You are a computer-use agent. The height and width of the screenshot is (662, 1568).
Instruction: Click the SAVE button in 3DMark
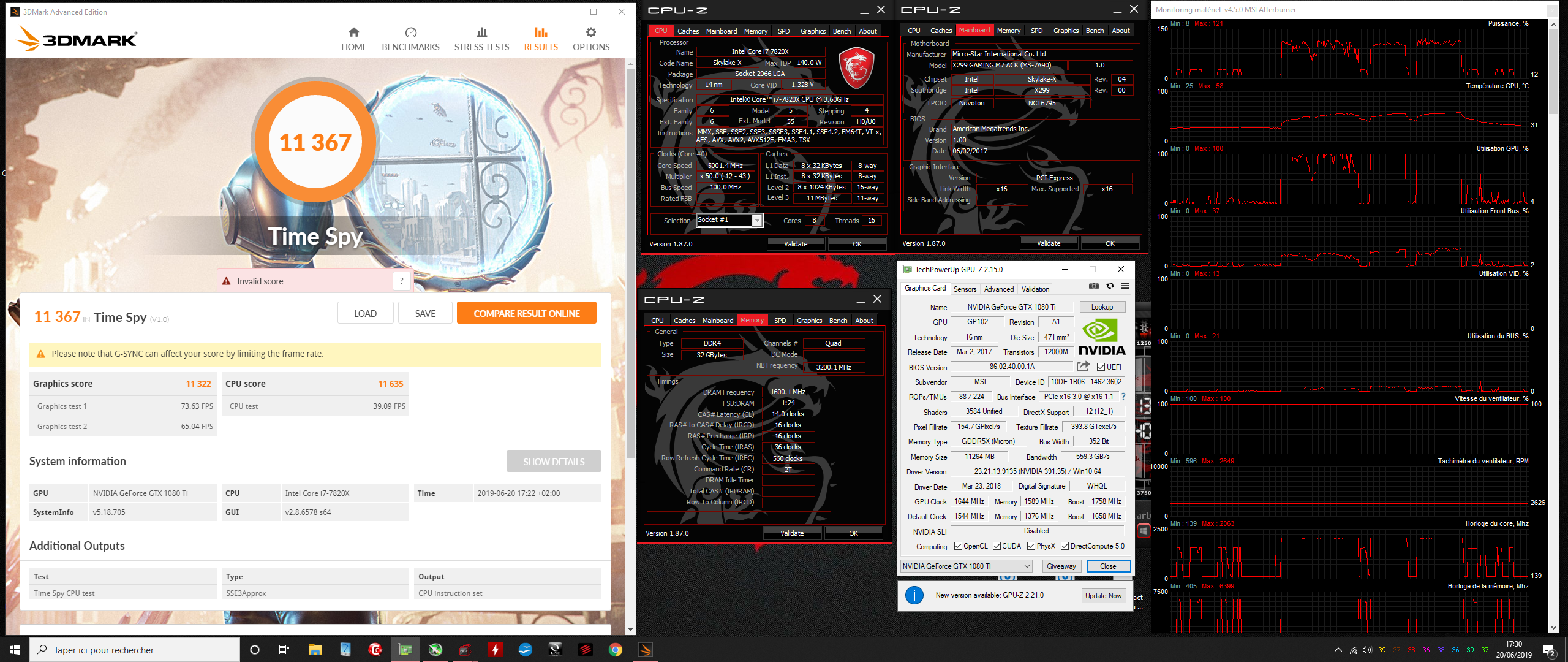pyautogui.click(x=425, y=313)
